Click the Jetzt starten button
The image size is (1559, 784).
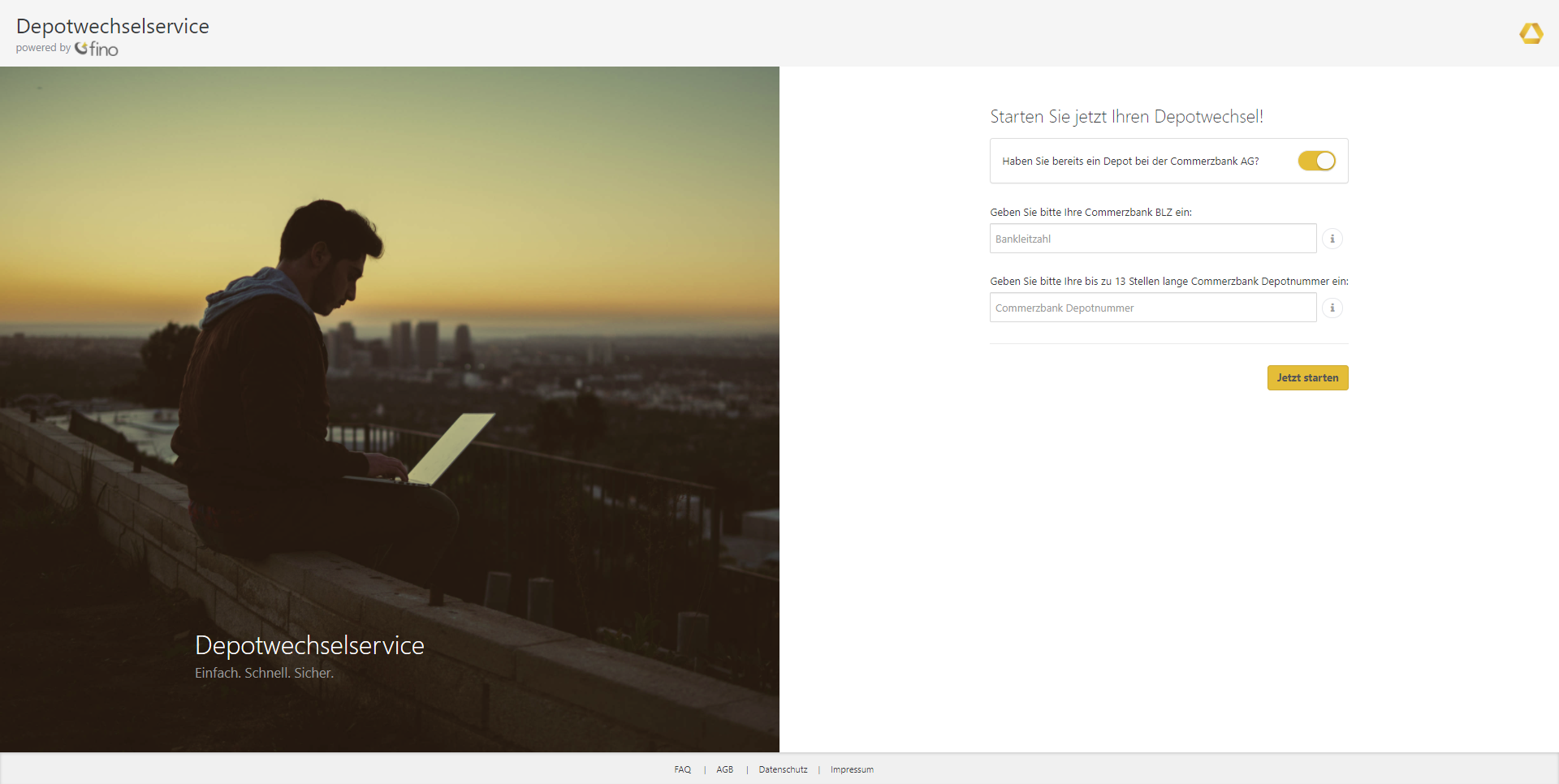click(1307, 377)
